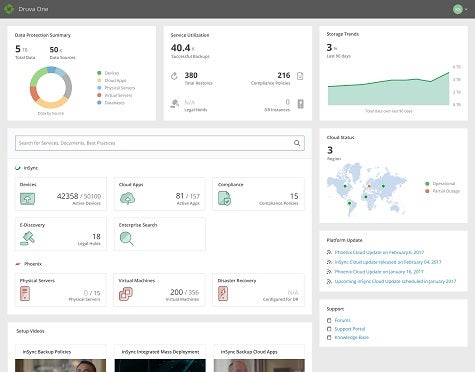Open Upcoming inSync Cloud update link
This screenshot has width=475, height=372.
pos(395,281)
